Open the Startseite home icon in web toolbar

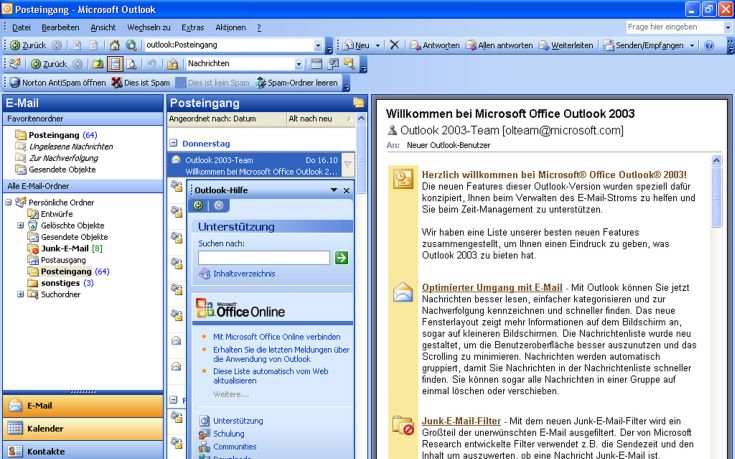pos(115,45)
